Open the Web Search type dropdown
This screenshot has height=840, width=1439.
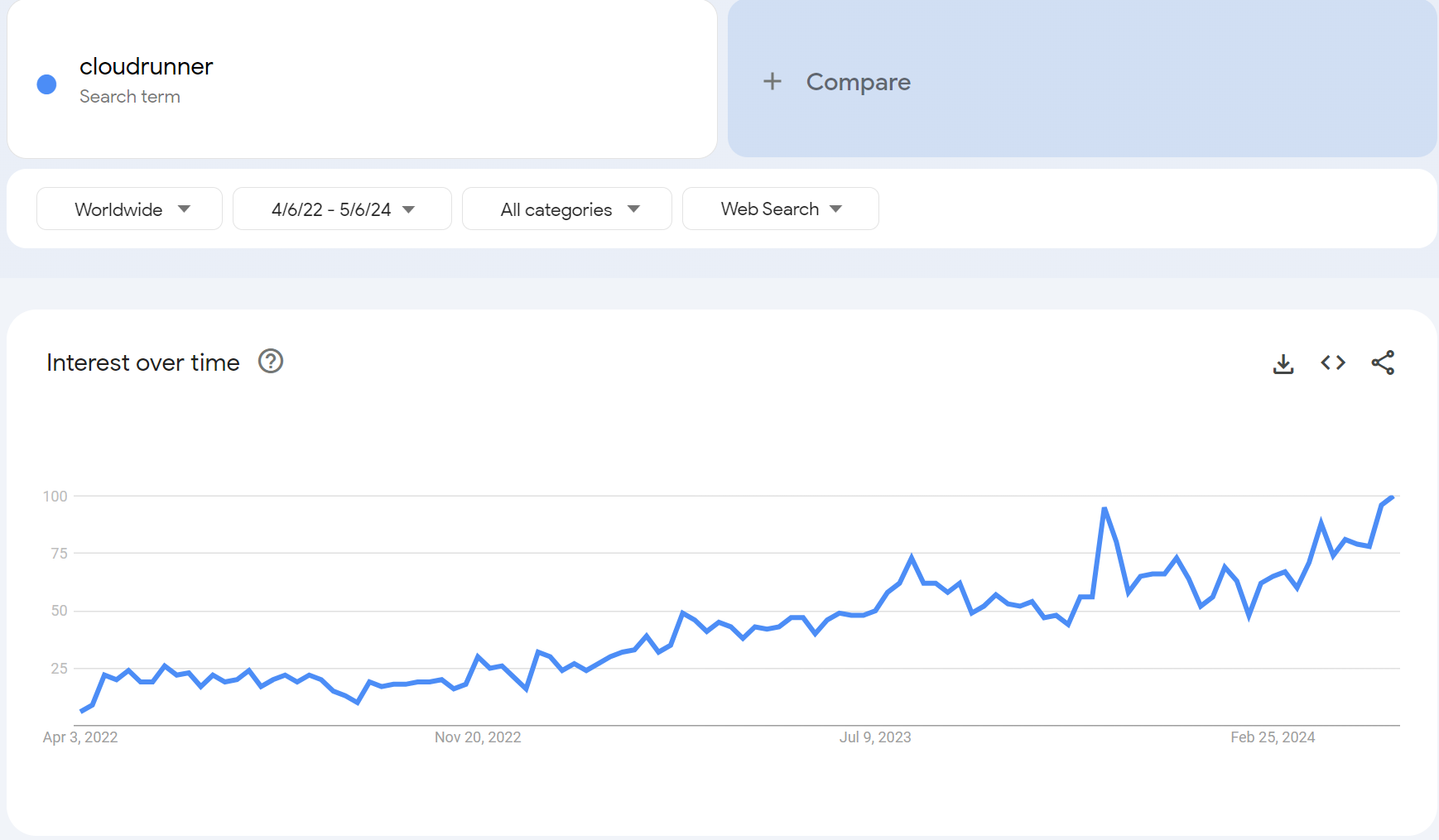pos(780,209)
